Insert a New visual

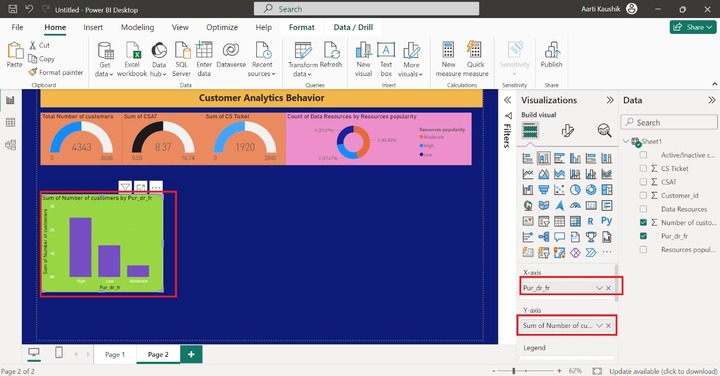[363, 59]
